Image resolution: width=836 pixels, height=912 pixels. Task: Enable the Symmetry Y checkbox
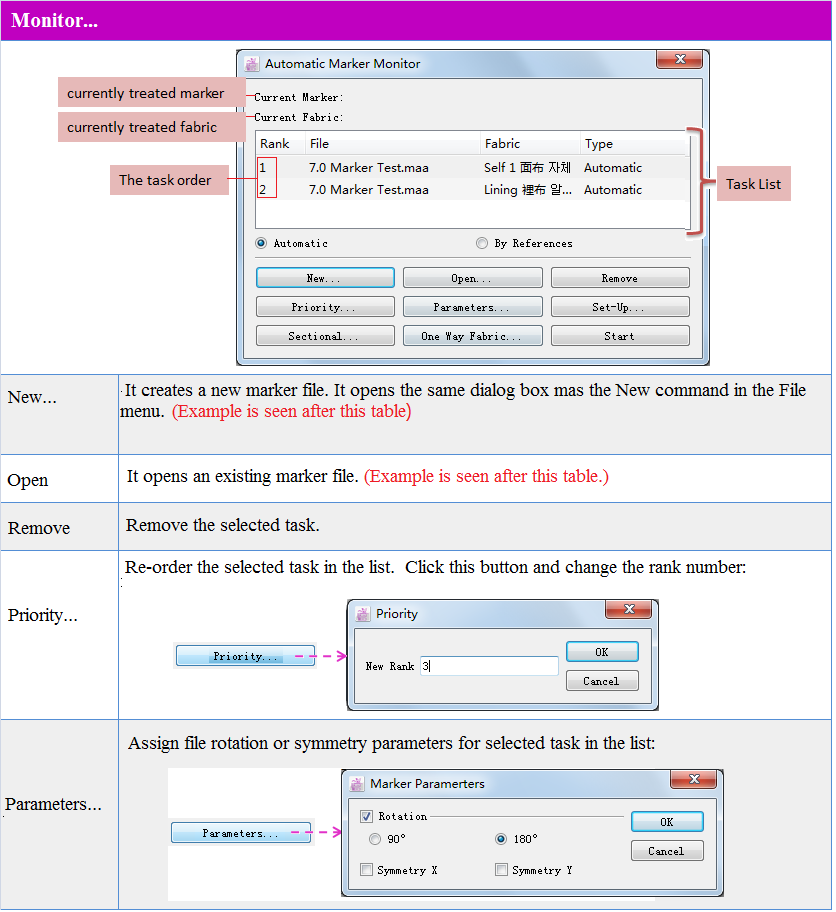502,870
